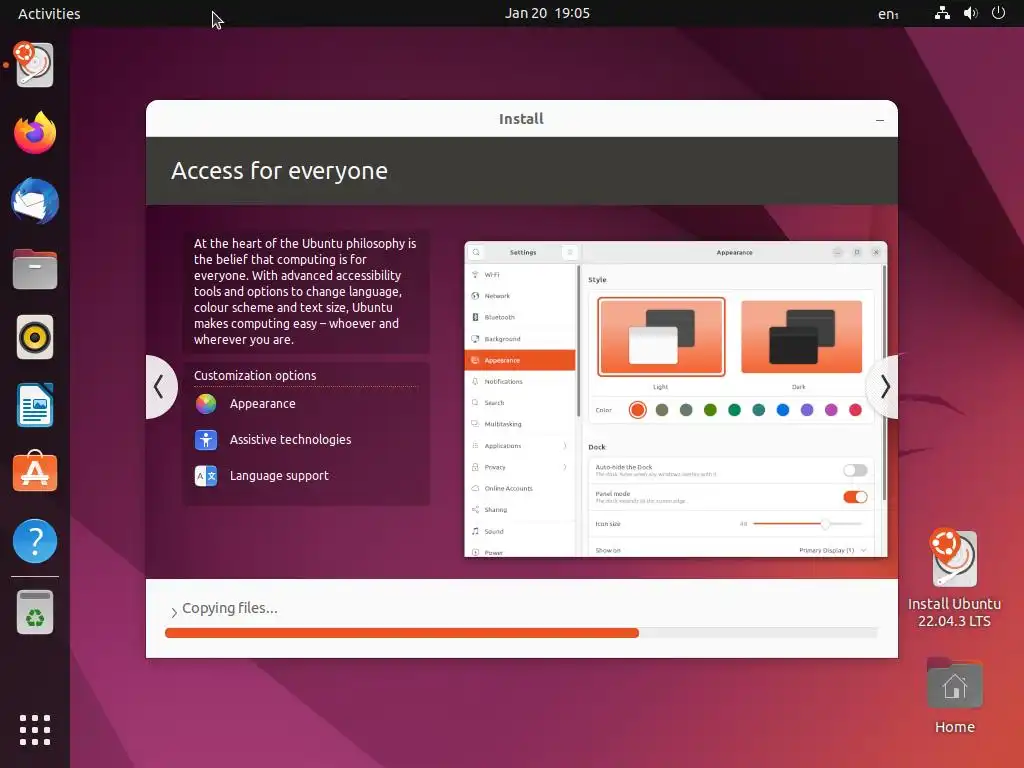
Task: Open Firefox from the dock
Action: pyautogui.click(x=35, y=133)
